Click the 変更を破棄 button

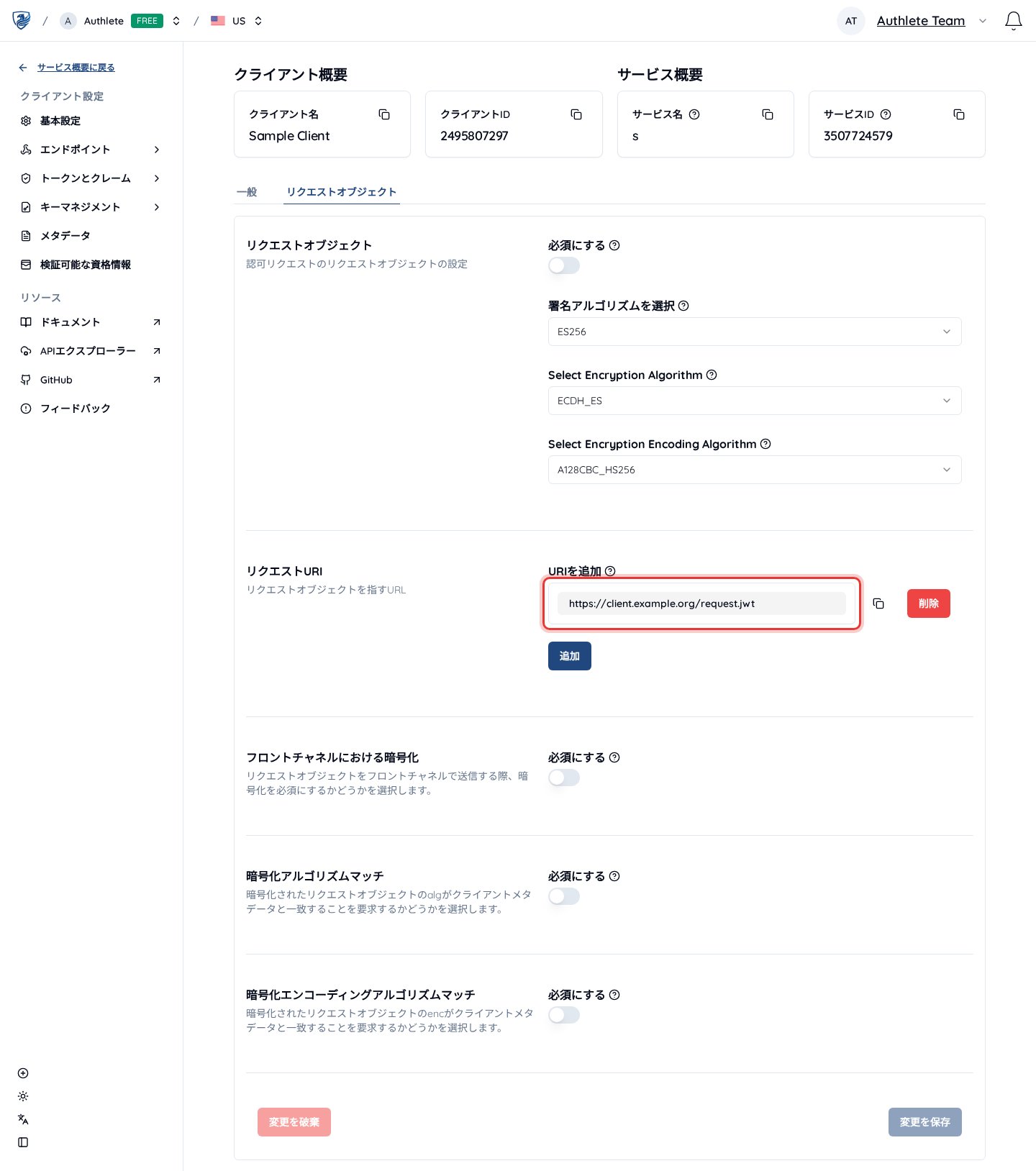[294, 1122]
